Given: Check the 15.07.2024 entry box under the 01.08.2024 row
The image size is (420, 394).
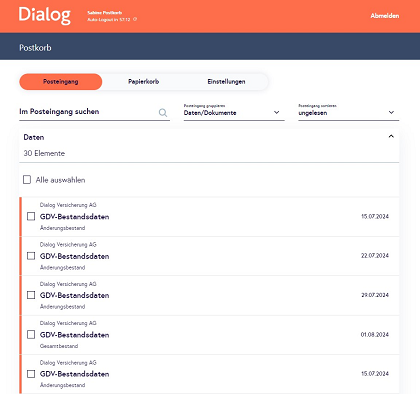Looking at the screenshot, I should pos(31,374).
